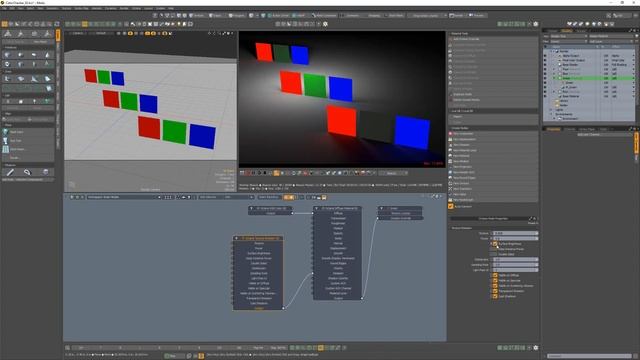
Task: Click gear icon below the properties panel
Action: coord(536,348)
